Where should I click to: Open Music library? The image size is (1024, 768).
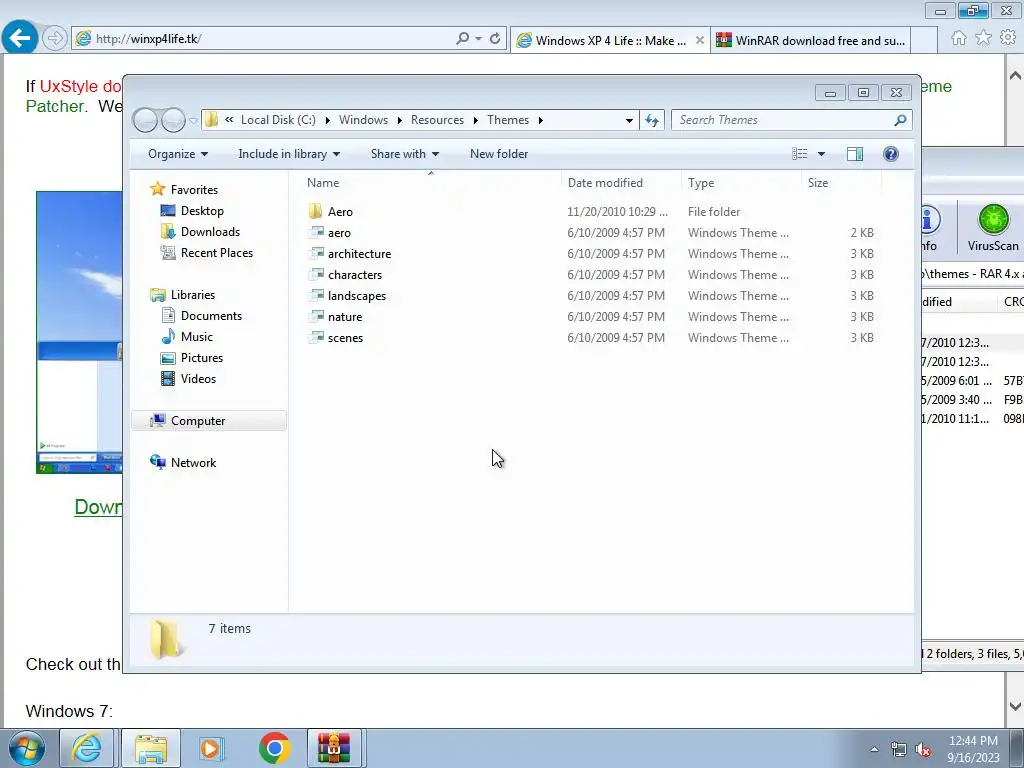[197, 336]
